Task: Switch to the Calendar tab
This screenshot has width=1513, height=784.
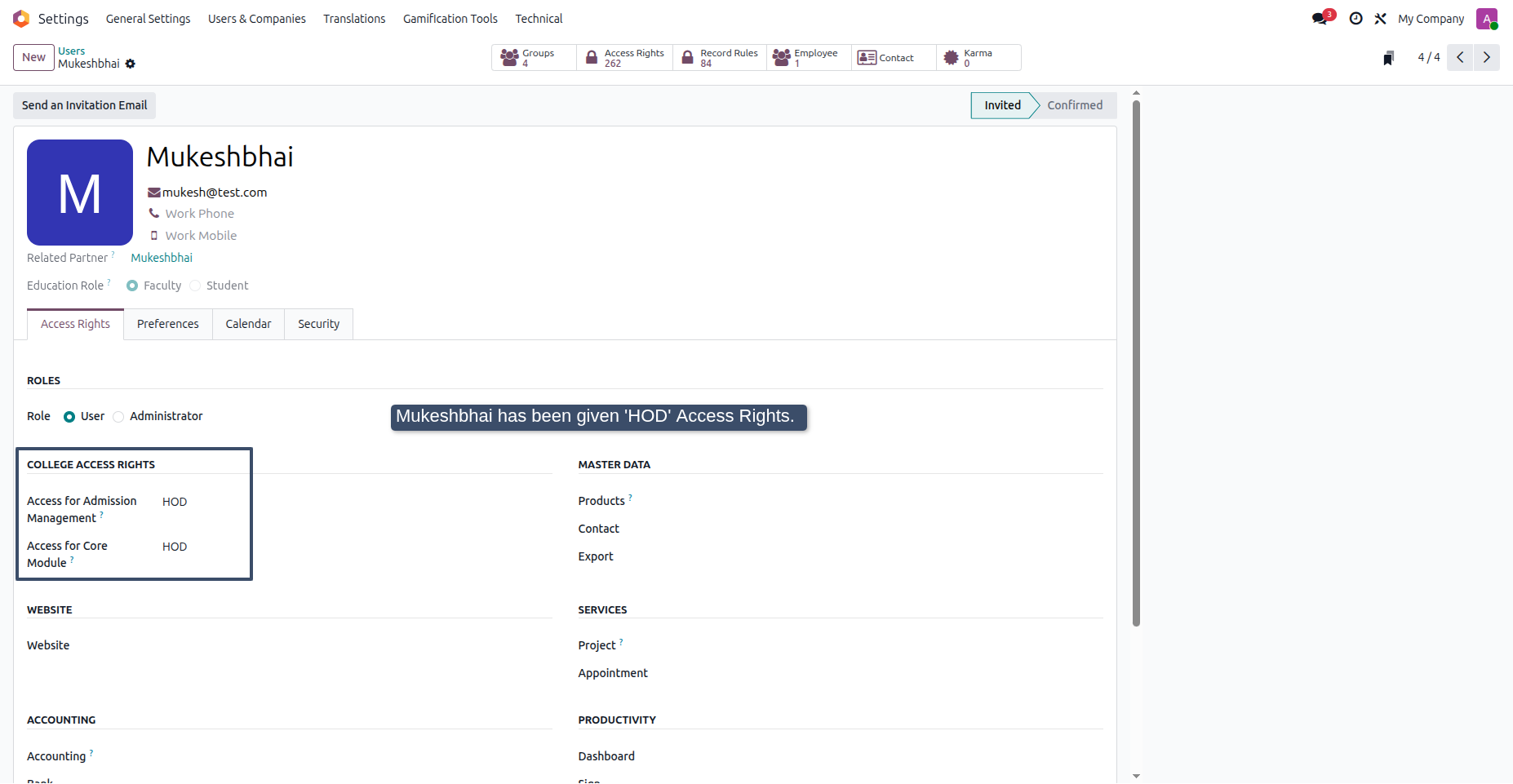Action: [248, 324]
